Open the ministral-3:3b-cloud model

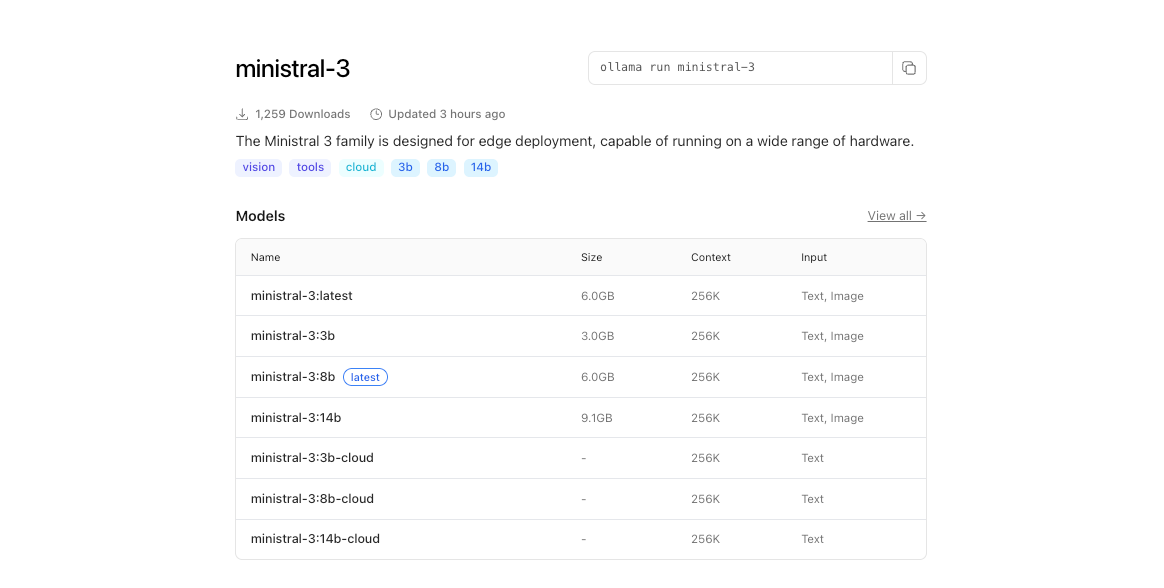[x=312, y=458]
